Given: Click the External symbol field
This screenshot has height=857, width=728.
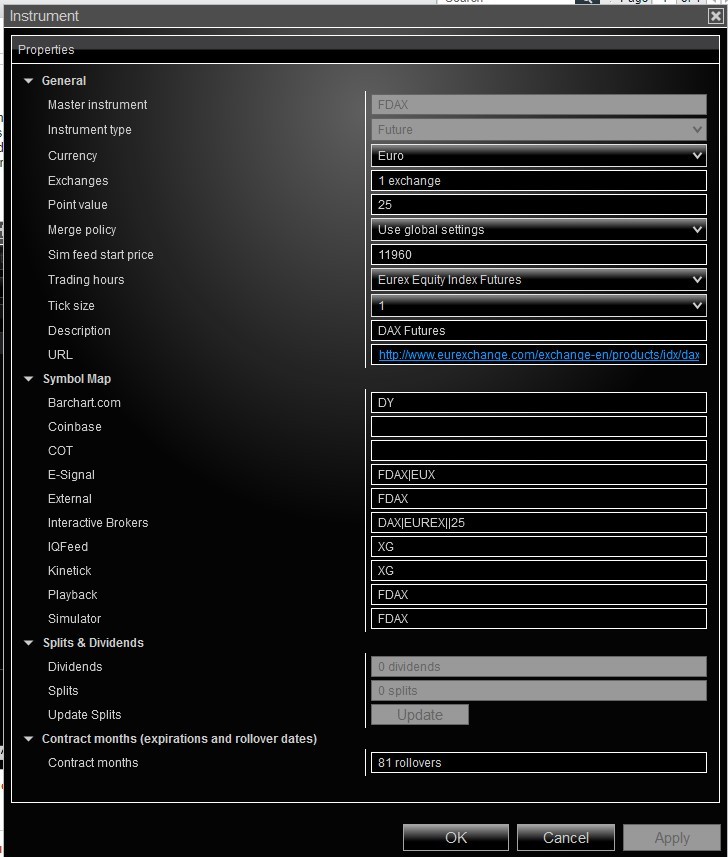Looking at the screenshot, I should tap(538, 499).
